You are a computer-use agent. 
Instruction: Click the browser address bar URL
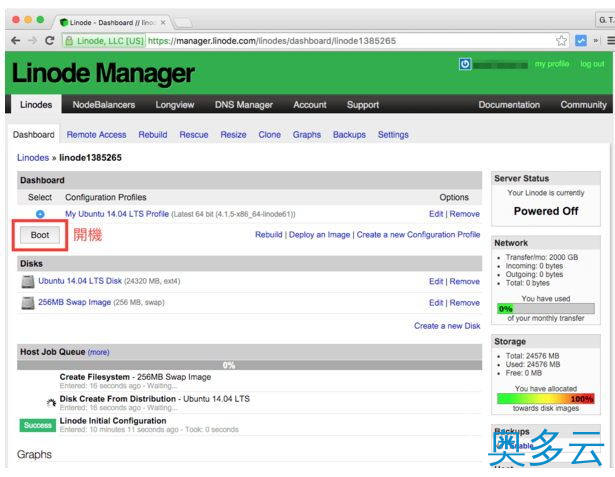tap(272, 41)
